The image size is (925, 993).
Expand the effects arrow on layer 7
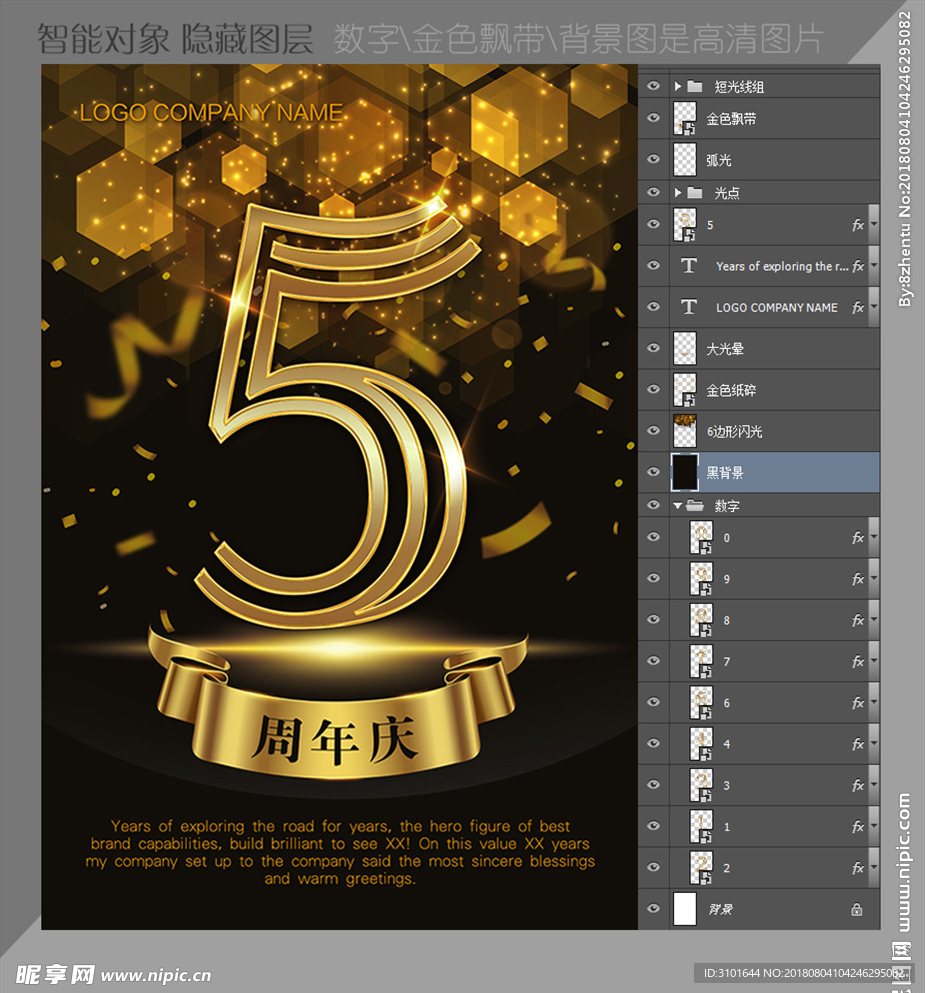(x=873, y=662)
